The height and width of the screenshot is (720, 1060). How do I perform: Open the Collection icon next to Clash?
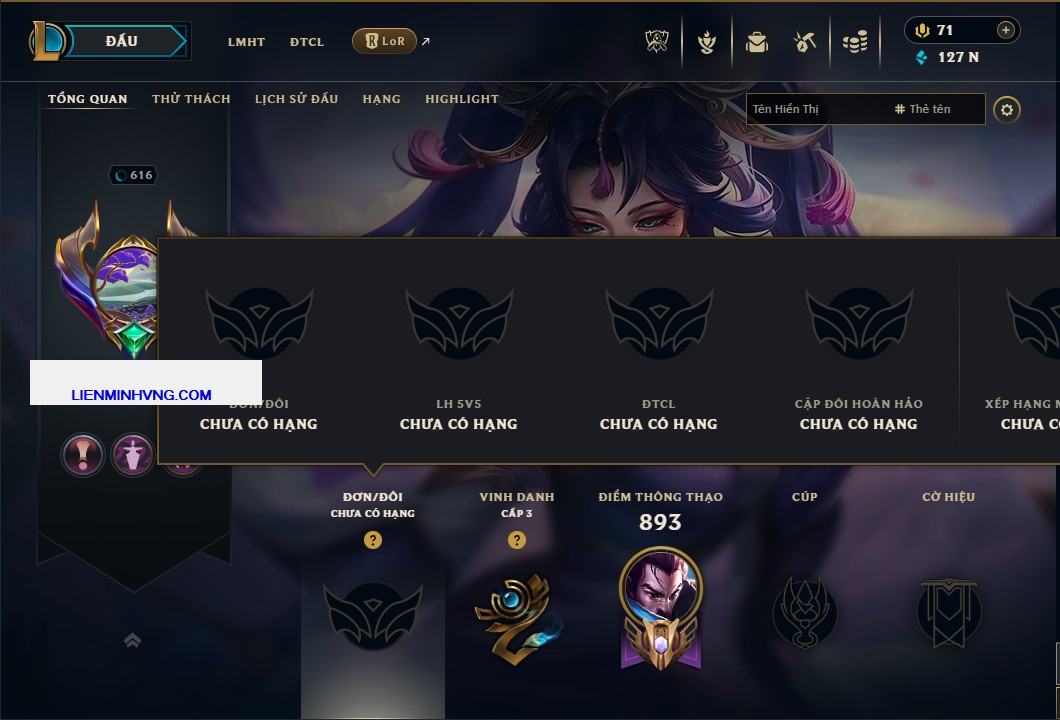[706, 42]
